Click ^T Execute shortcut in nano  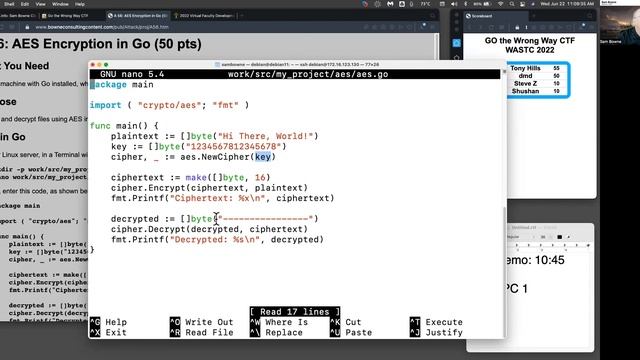coord(436,322)
